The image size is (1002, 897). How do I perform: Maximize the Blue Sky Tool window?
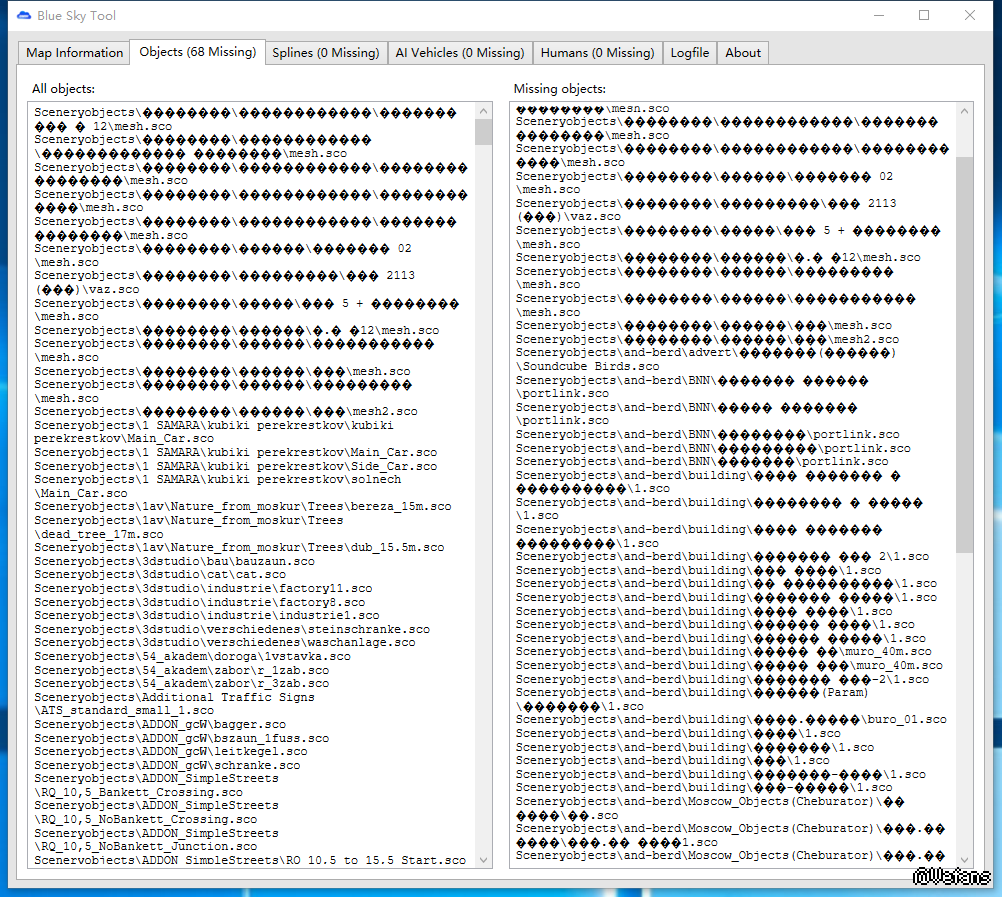(x=924, y=15)
